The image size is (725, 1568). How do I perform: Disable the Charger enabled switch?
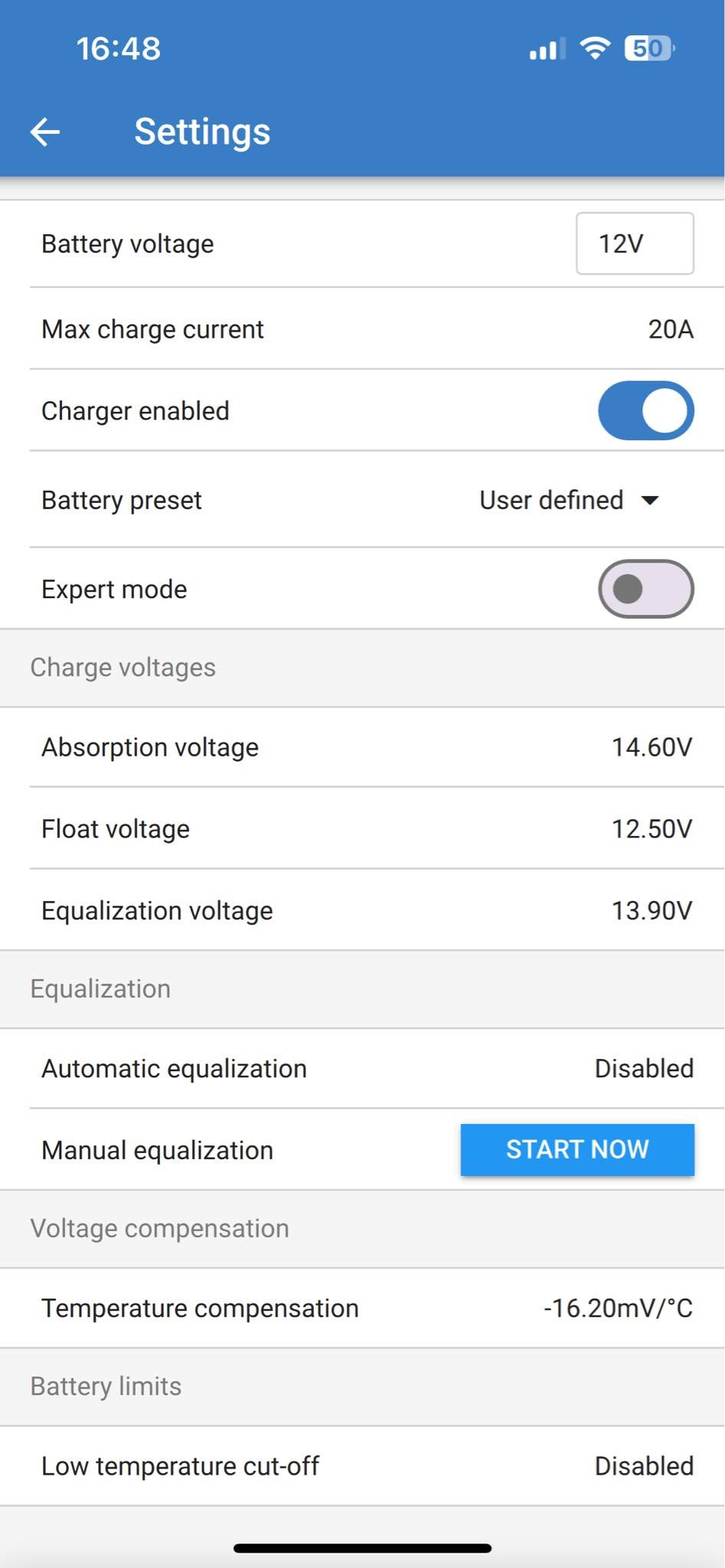(x=645, y=411)
